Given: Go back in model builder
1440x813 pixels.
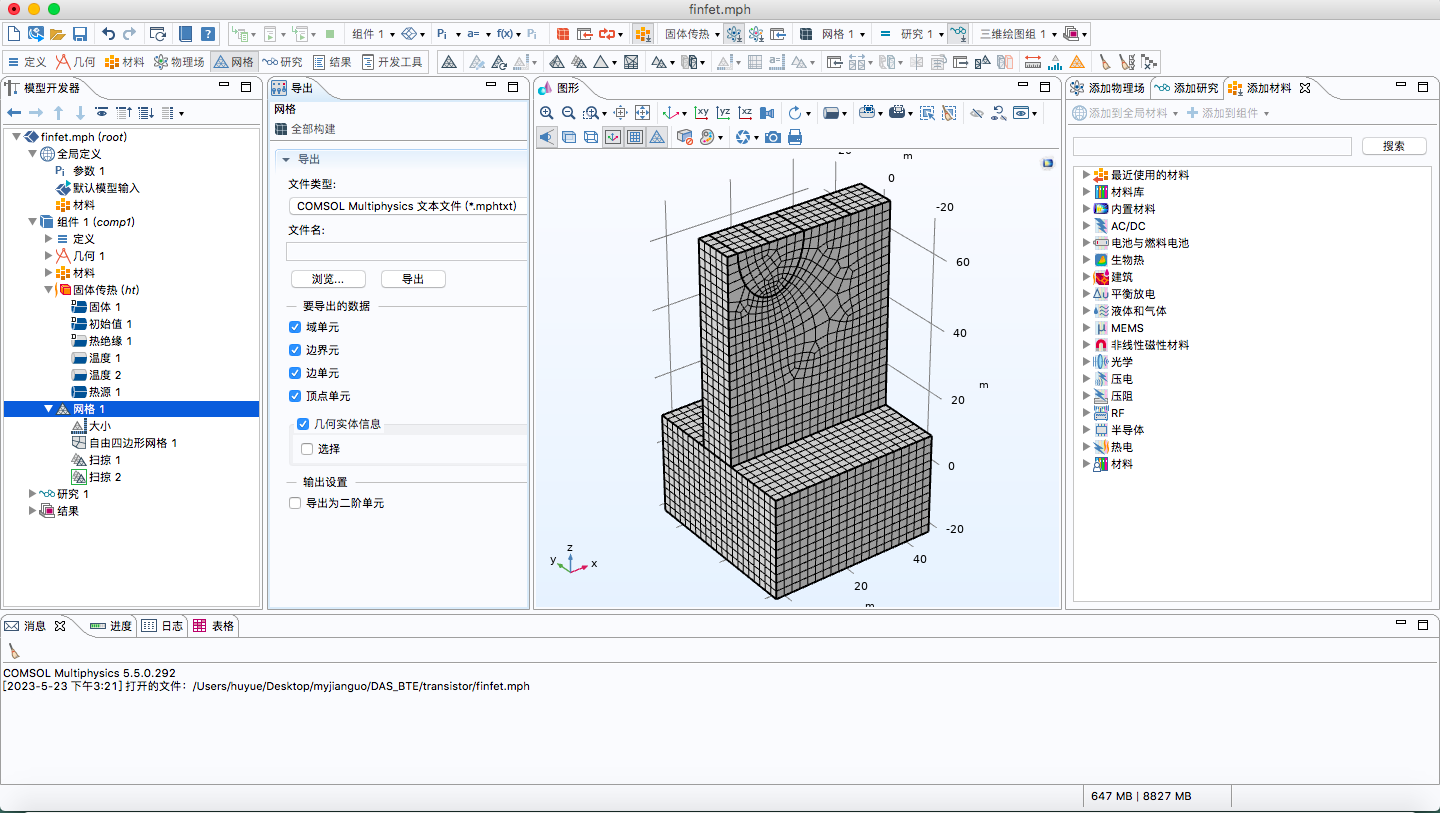Looking at the screenshot, I should point(14,113).
